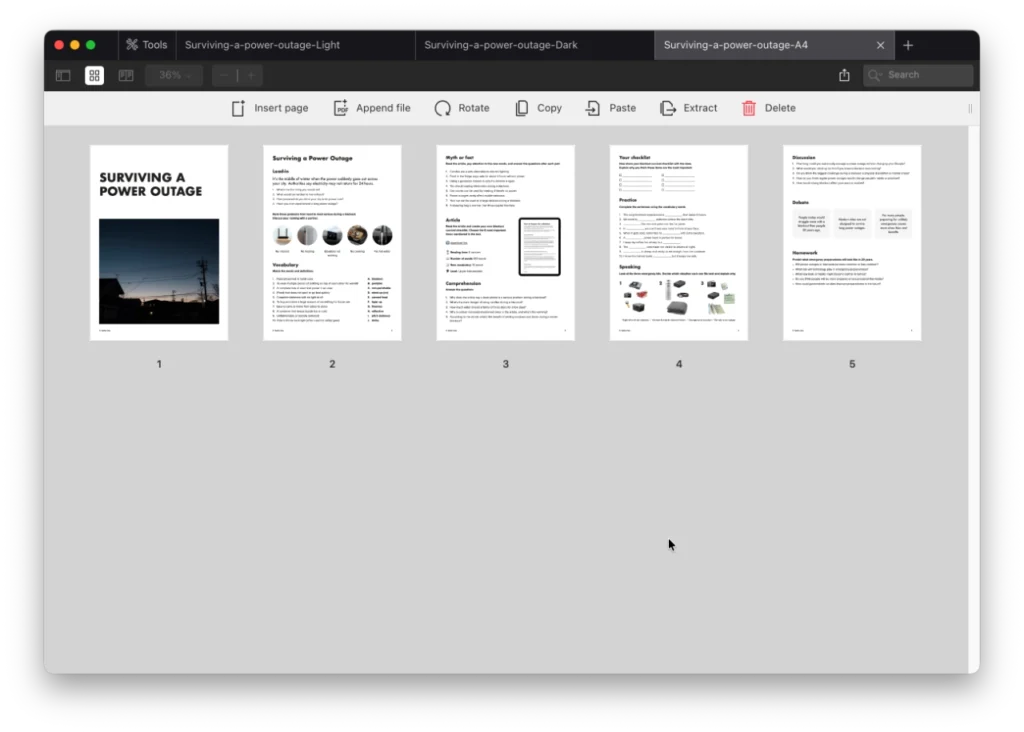This screenshot has height=732, width=1024.
Task: Toggle the sidebar panel view
Action: click(63, 75)
